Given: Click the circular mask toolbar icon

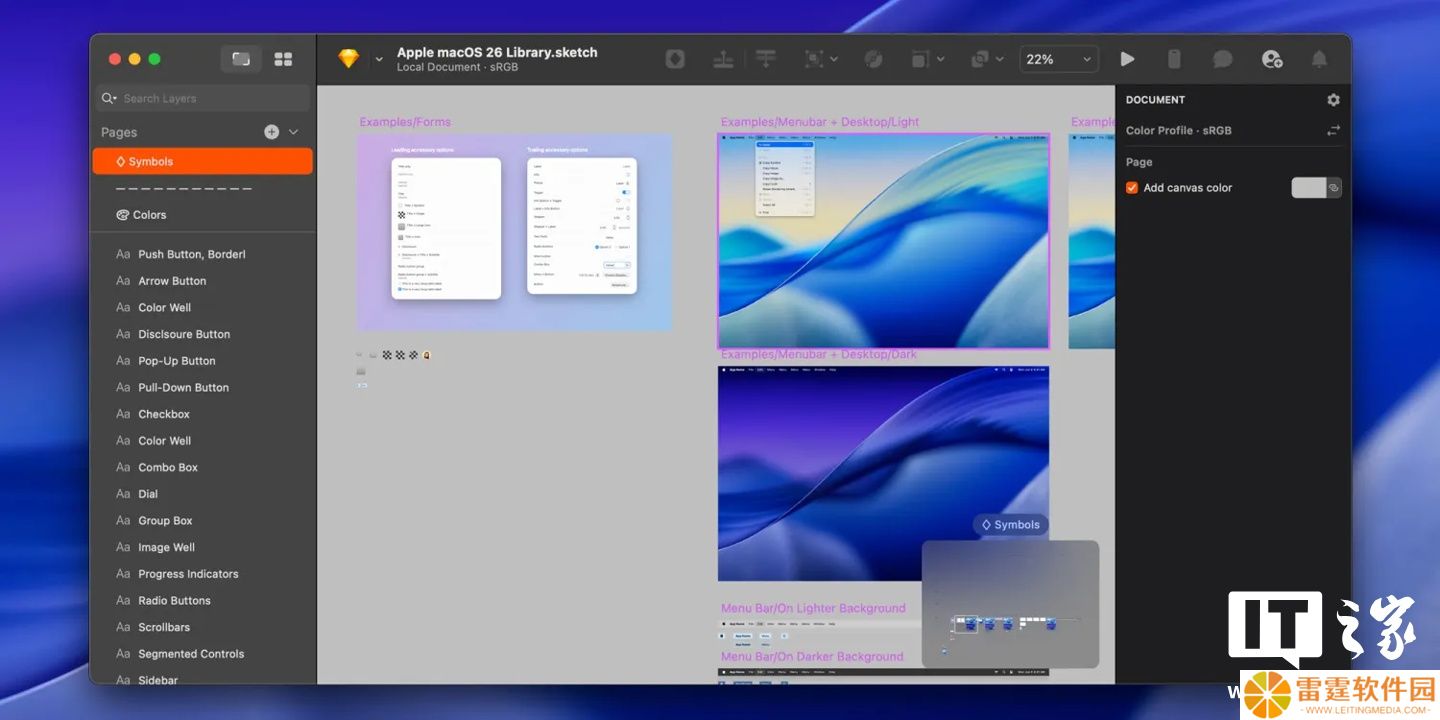Looking at the screenshot, I should coord(872,59).
